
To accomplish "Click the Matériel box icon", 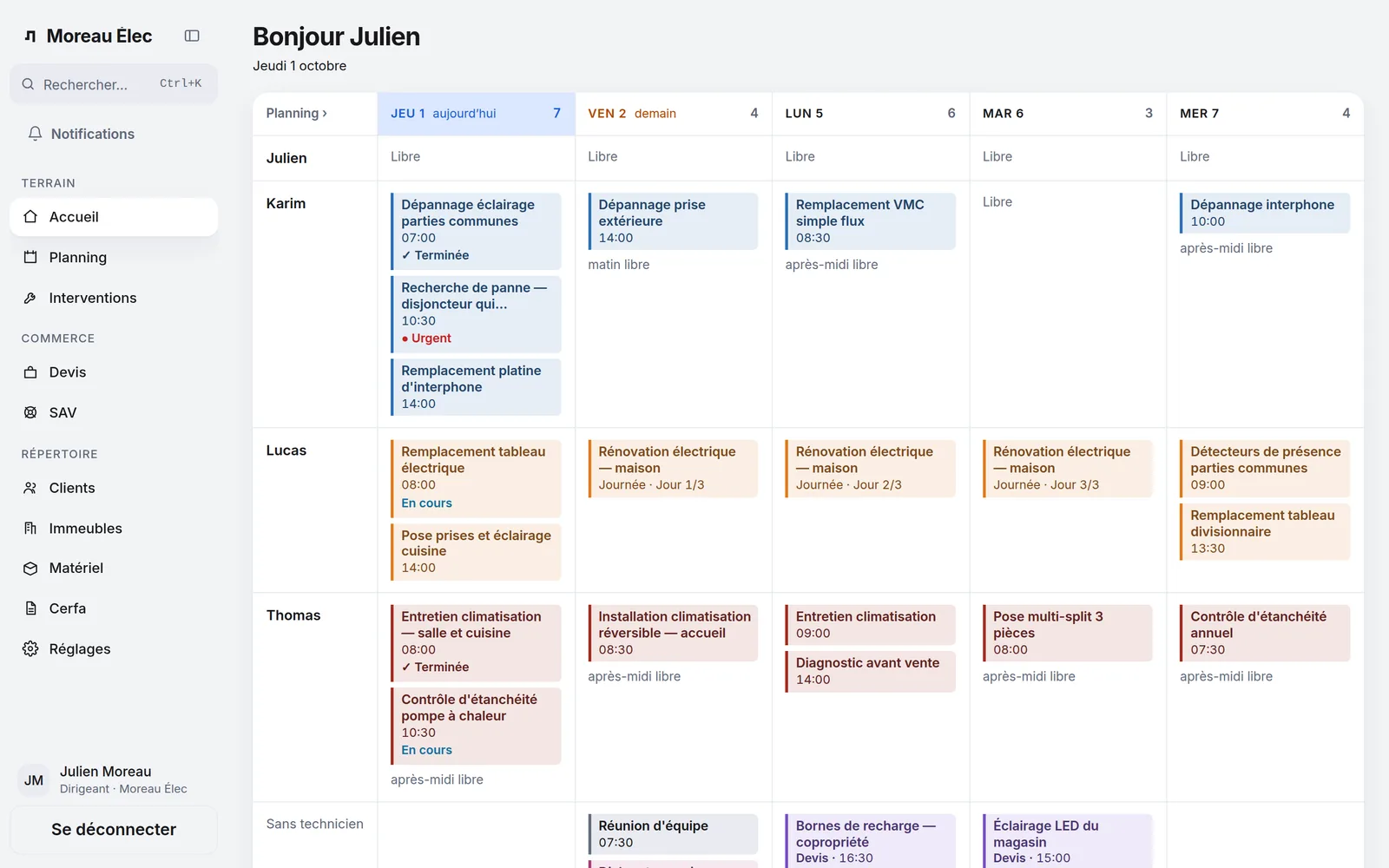I will click(30, 569).
